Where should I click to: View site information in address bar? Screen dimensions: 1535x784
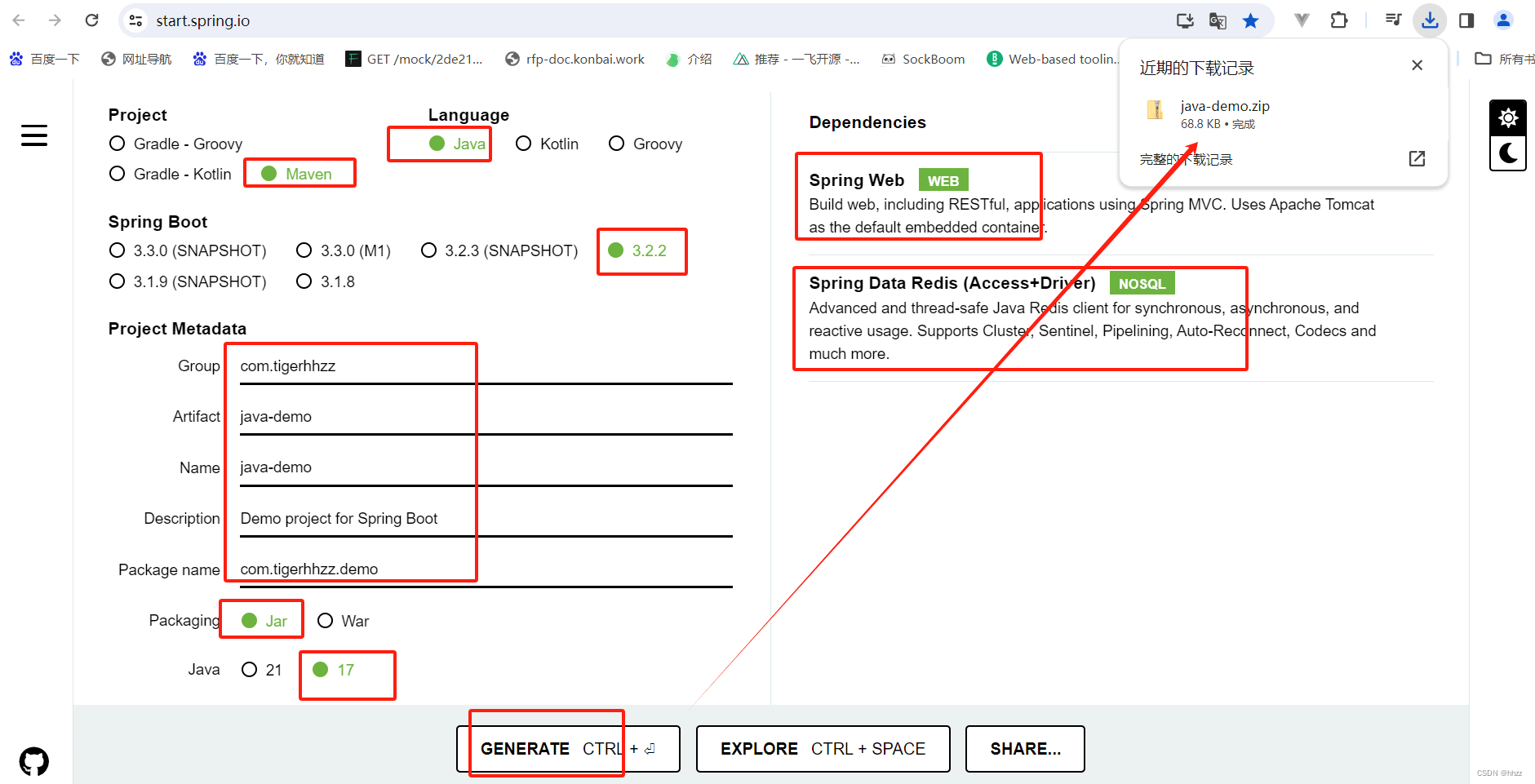click(x=135, y=20)
